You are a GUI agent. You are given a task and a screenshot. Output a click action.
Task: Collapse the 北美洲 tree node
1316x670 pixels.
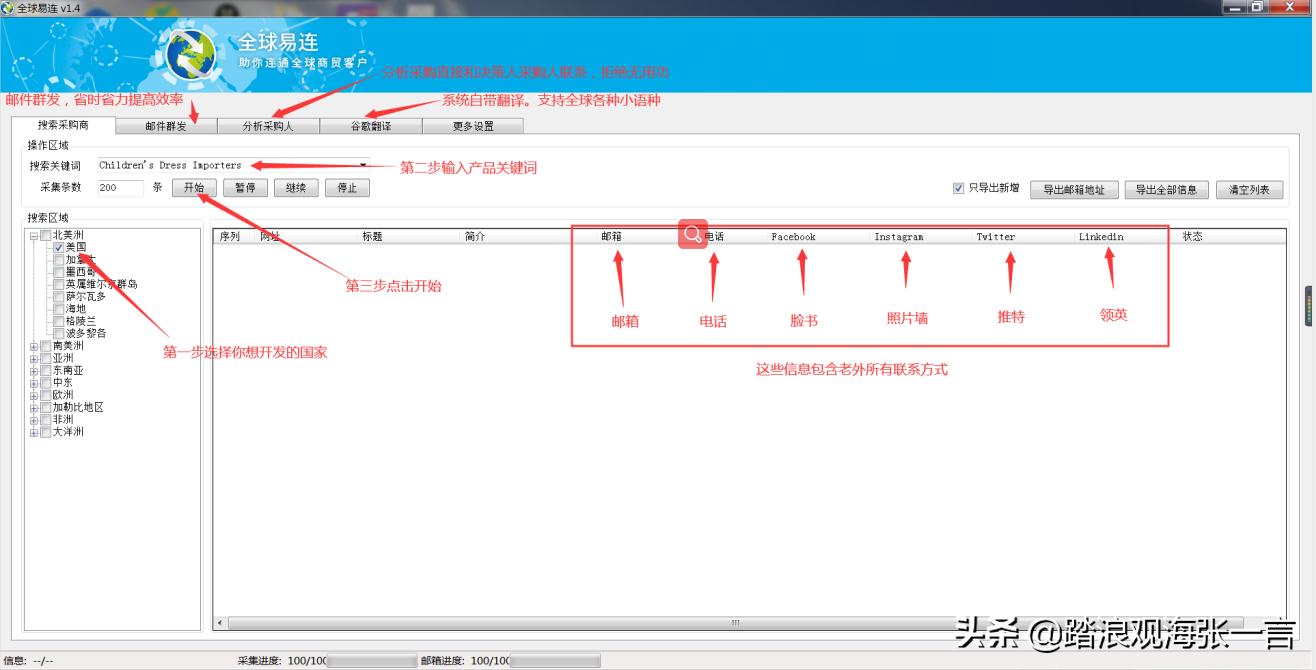pyautogui.click(x=32, y=235)
